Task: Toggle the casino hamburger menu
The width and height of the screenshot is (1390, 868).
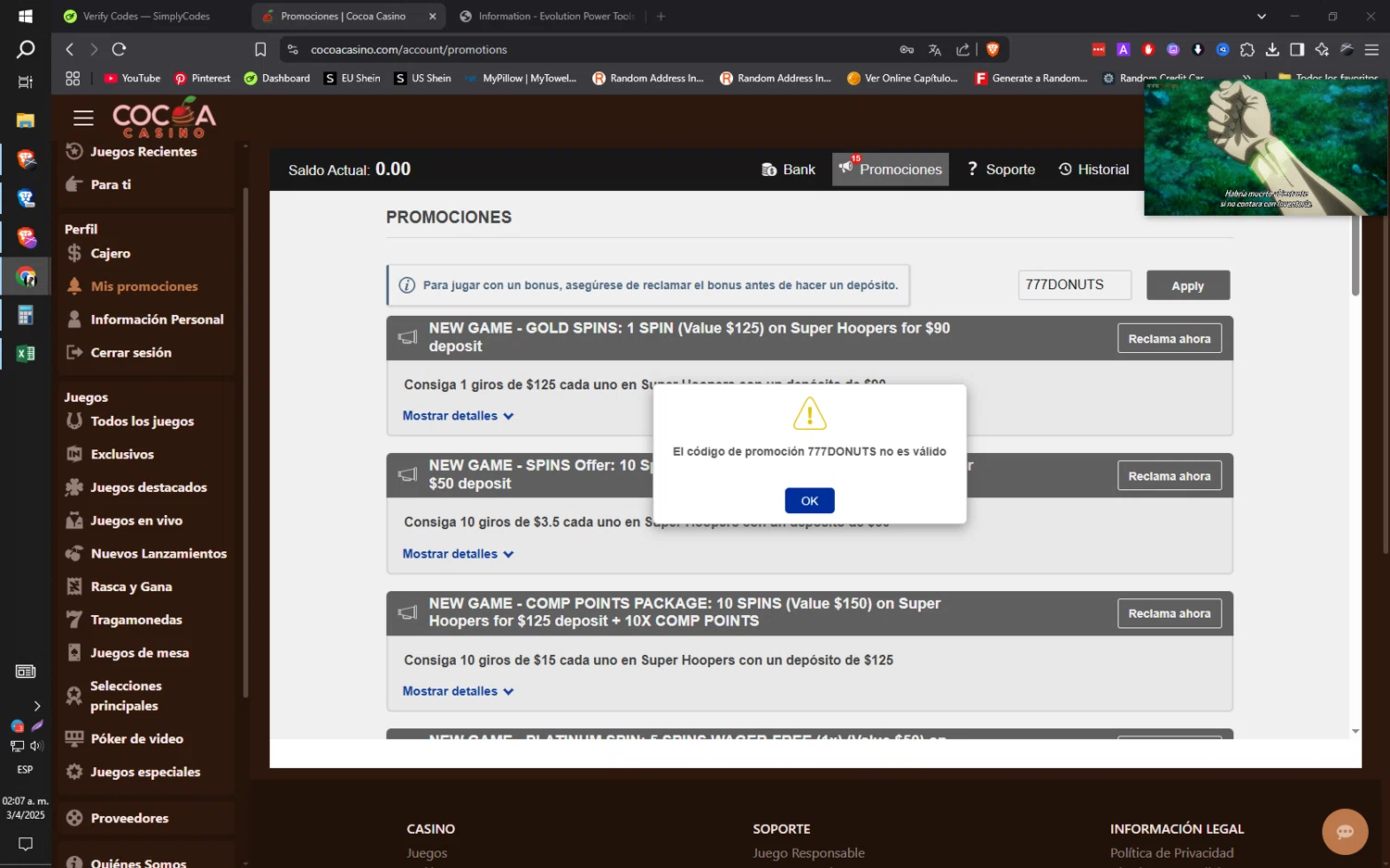Action: coord(83,118)
